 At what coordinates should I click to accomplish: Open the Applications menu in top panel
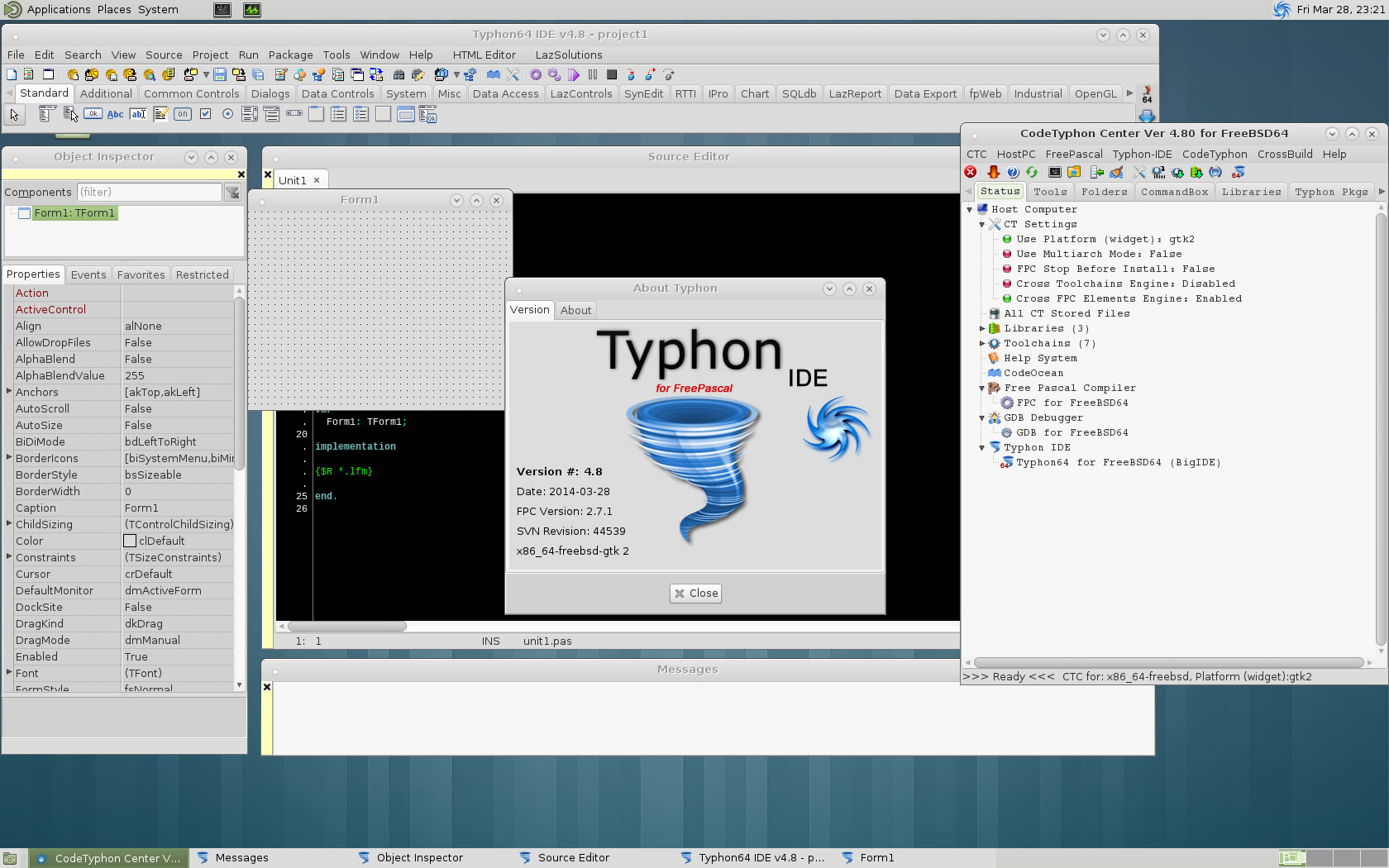(x=58, y=9)
